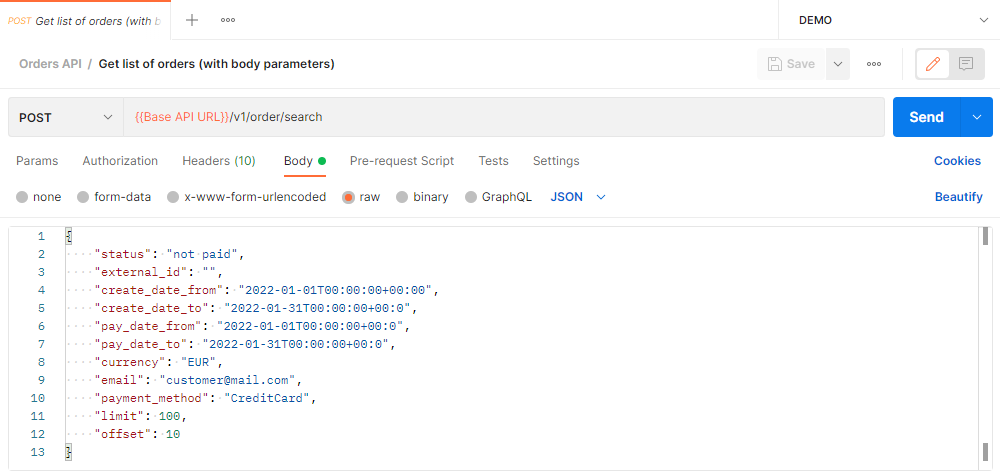This screenshot has height=476, width=1000.
Task: Expand the Save dropdown chevron
Action: (x=838, y=64)
